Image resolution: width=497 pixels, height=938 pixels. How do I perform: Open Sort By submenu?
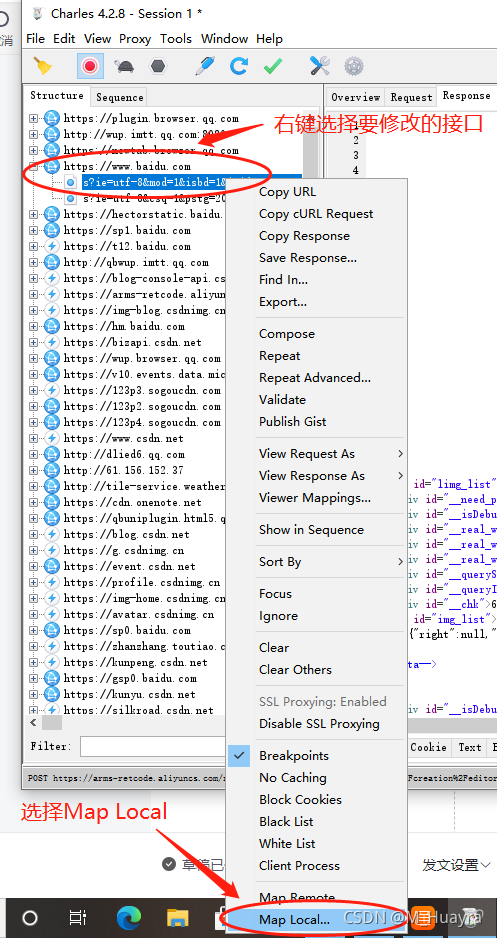coord(316,562)
